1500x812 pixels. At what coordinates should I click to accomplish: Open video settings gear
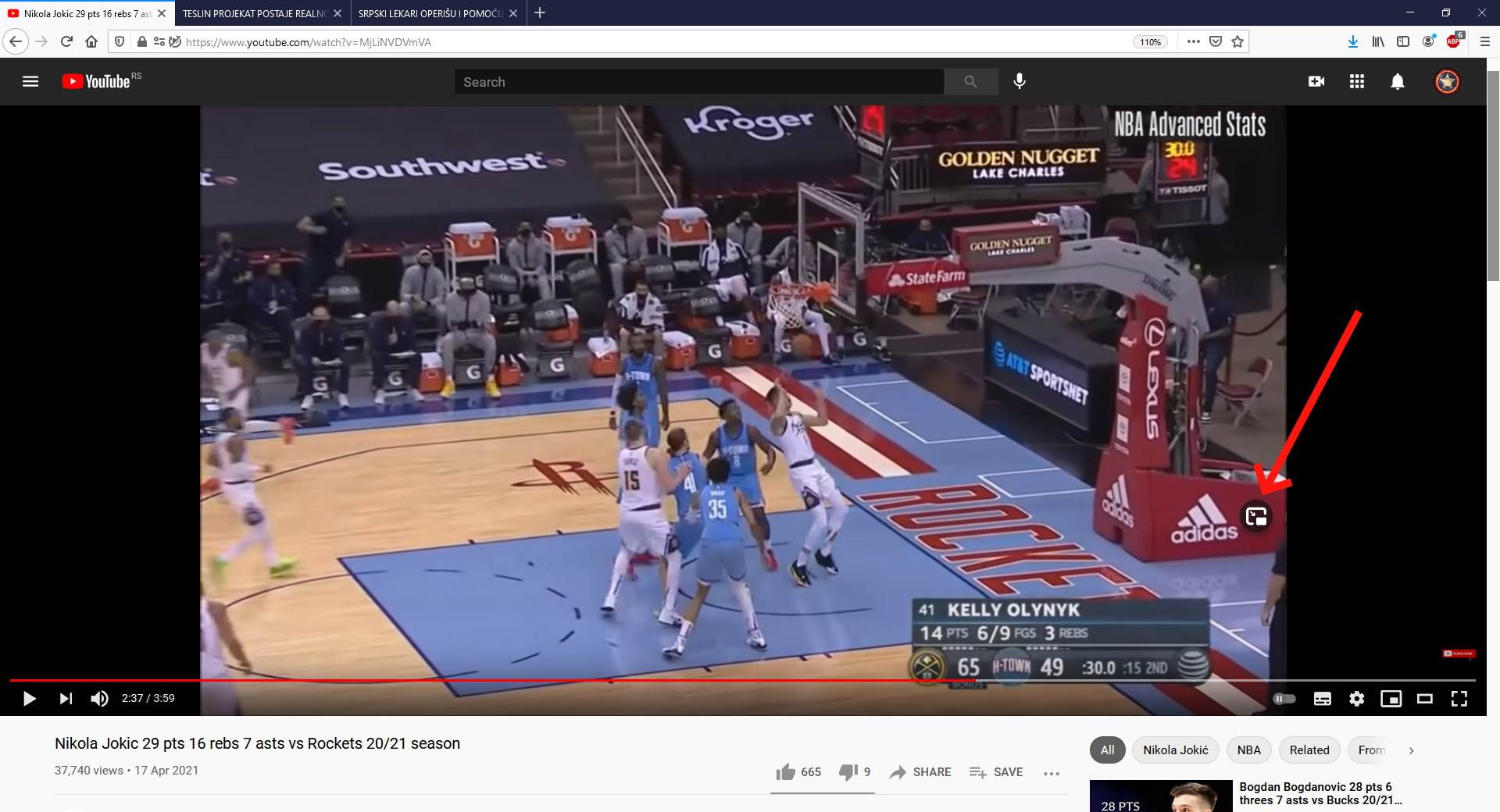click(1357, 698)
